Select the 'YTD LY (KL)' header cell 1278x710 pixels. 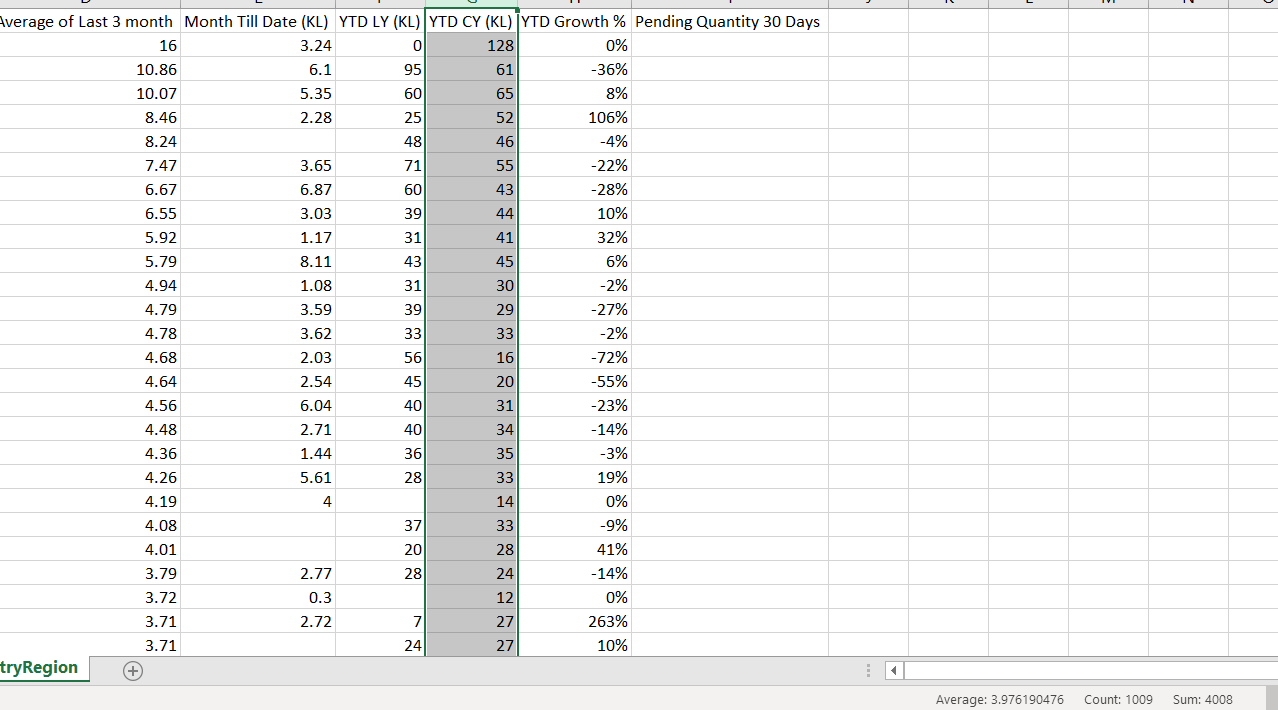[x=380, y=21]
